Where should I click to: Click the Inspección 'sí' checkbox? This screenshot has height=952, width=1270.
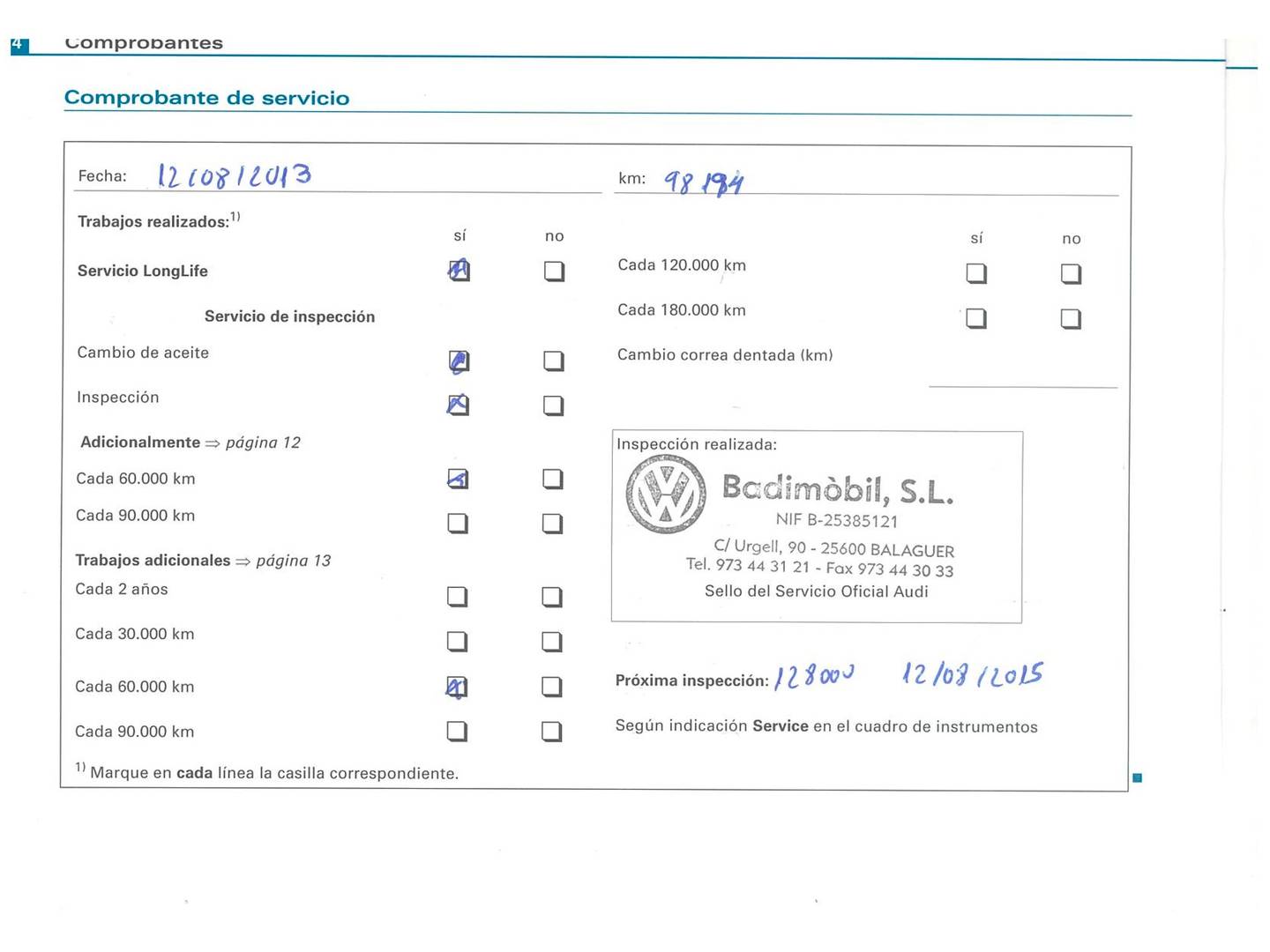pos(458,405)
